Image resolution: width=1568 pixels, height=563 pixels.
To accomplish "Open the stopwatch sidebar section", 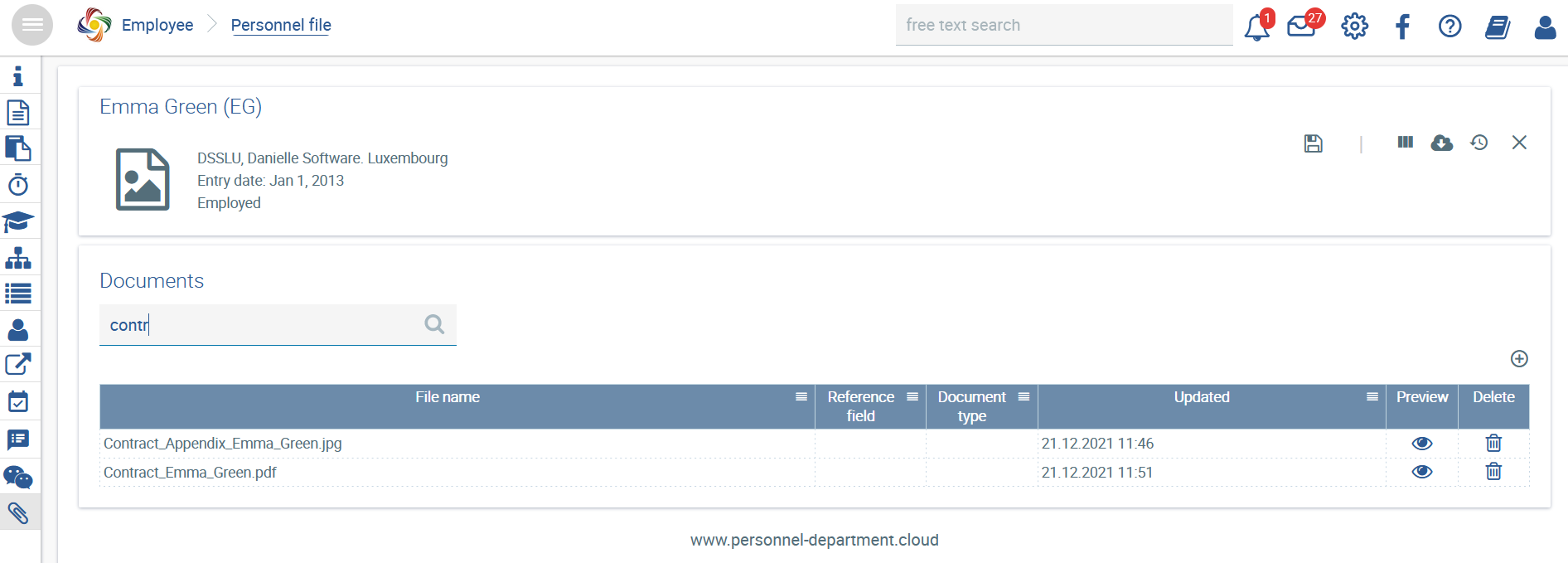I will (17, 184).
